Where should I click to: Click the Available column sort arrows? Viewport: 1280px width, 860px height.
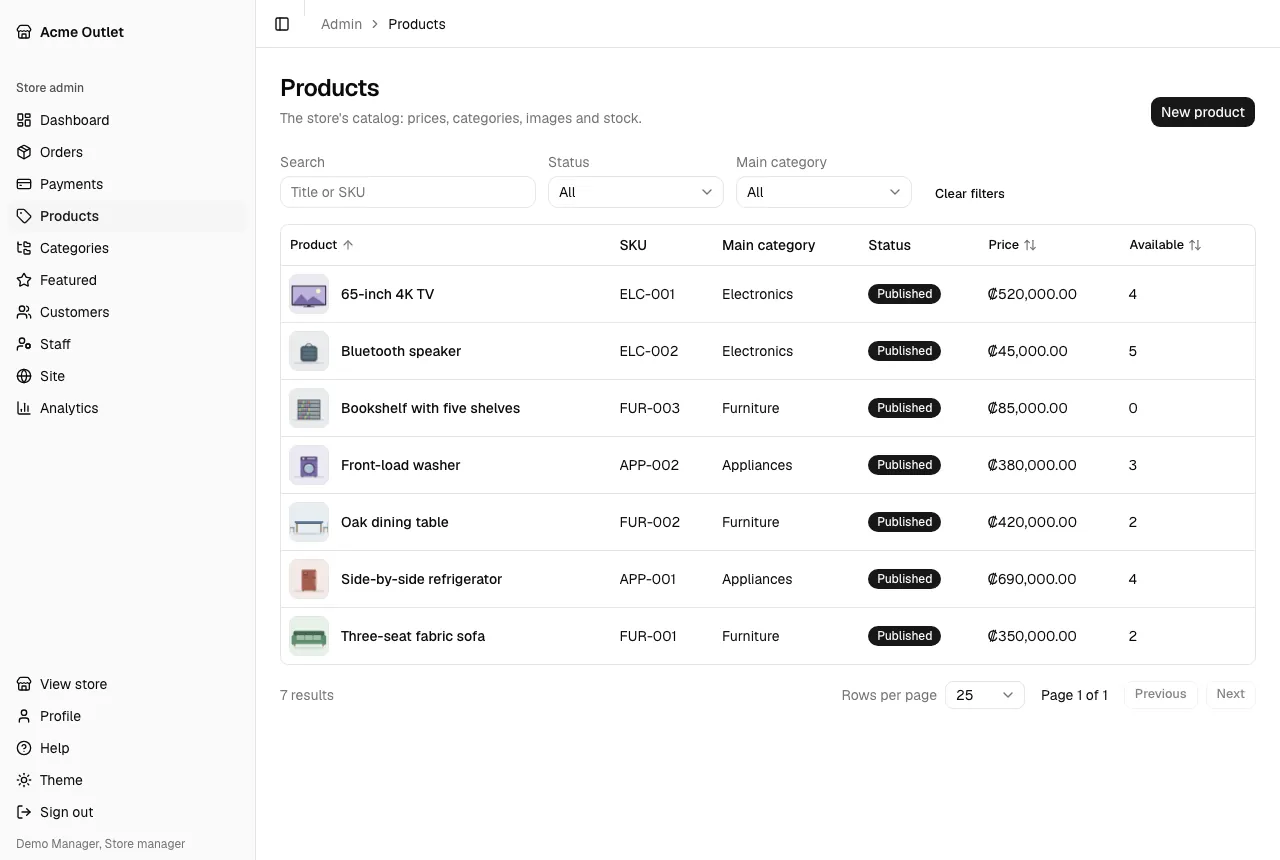(1195, 245)
